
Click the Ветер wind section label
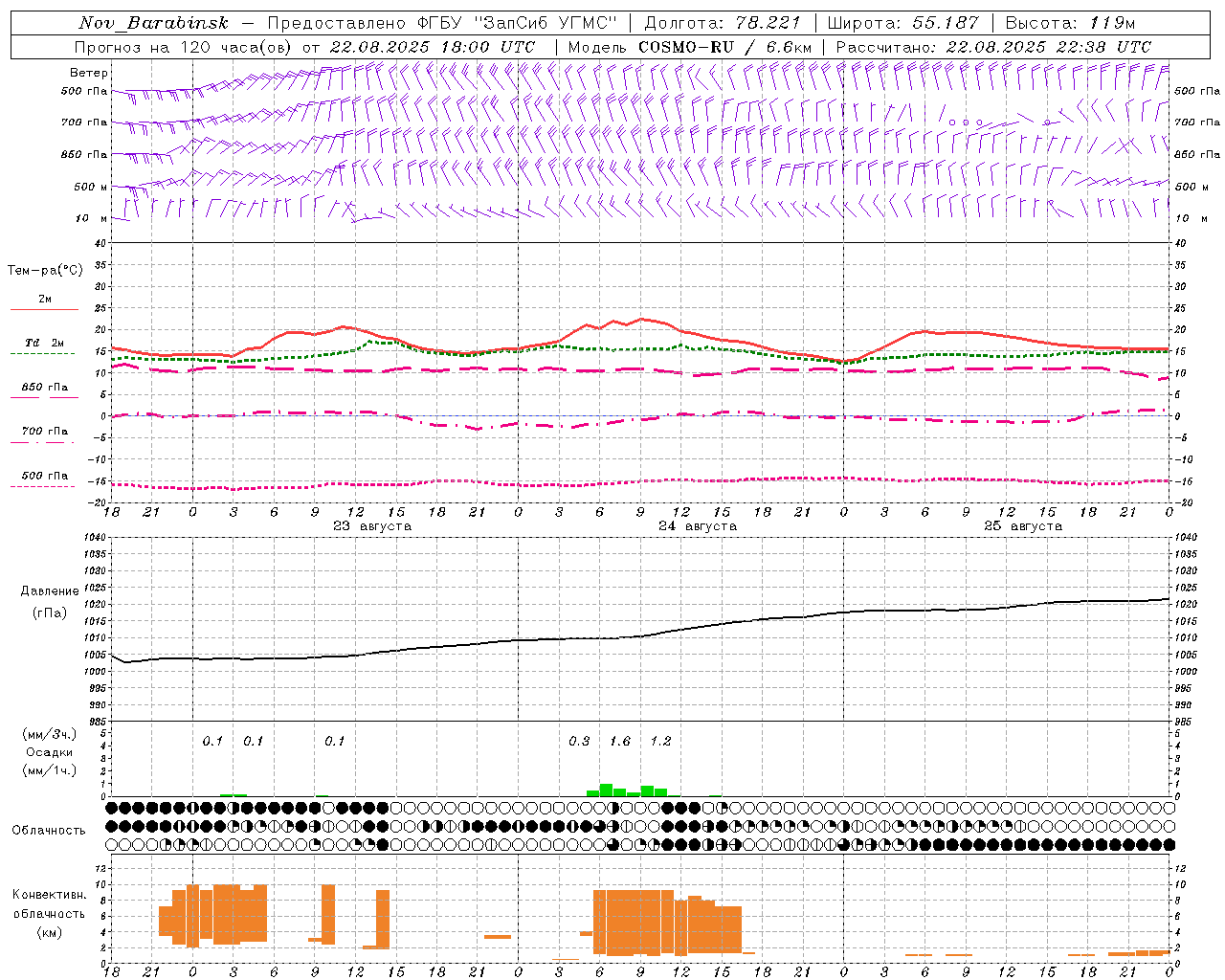[x=88, y=73]
